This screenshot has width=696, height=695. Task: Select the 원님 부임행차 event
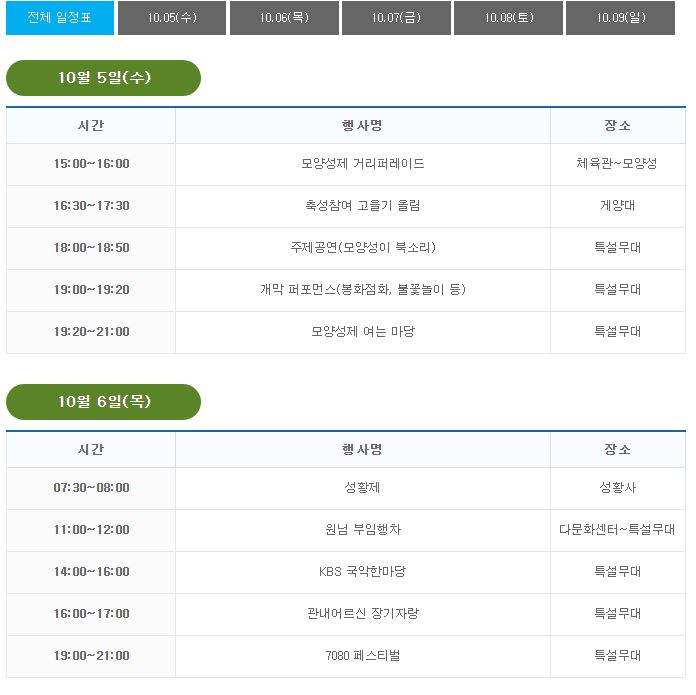(x=362, y=530)
